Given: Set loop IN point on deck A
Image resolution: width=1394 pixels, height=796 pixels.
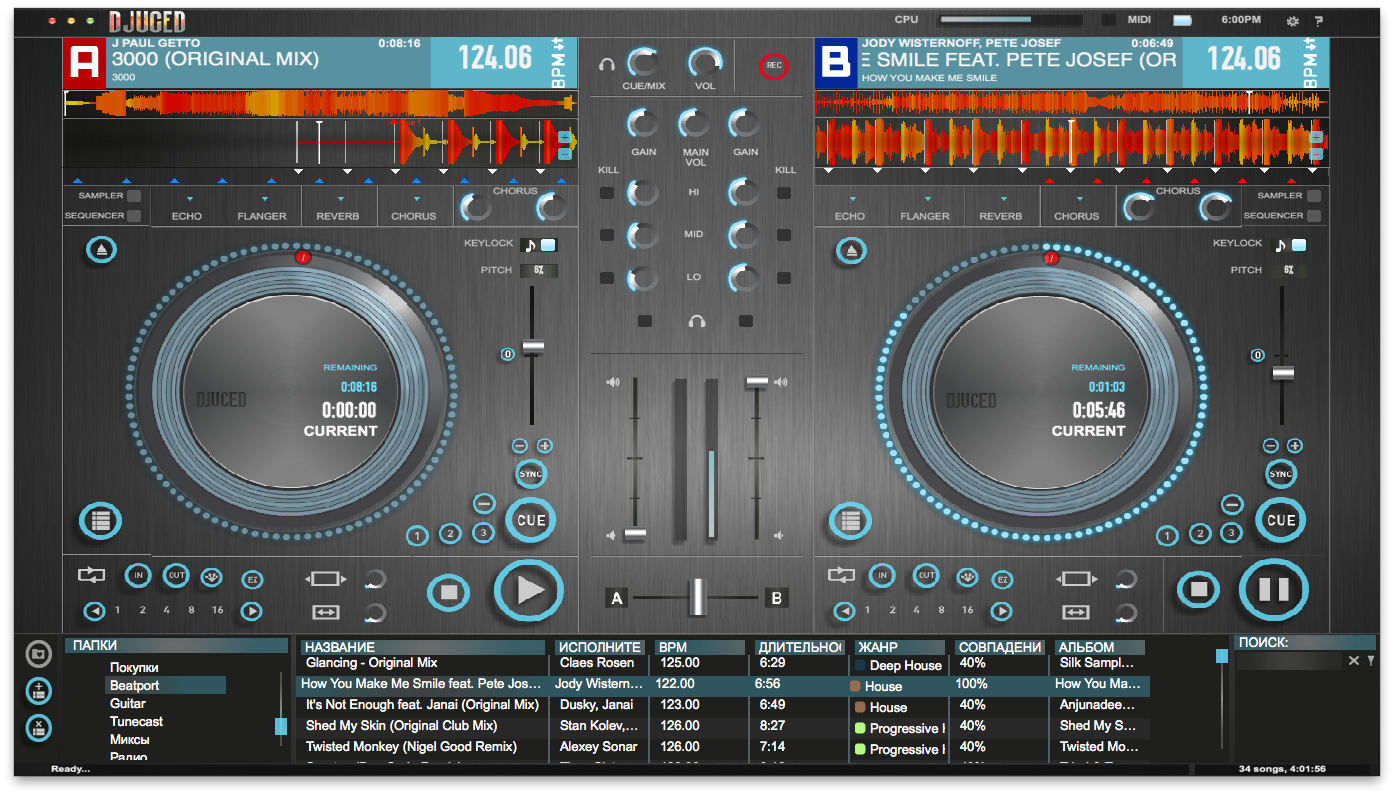Looking at the screenshot, I should [138, 575].
